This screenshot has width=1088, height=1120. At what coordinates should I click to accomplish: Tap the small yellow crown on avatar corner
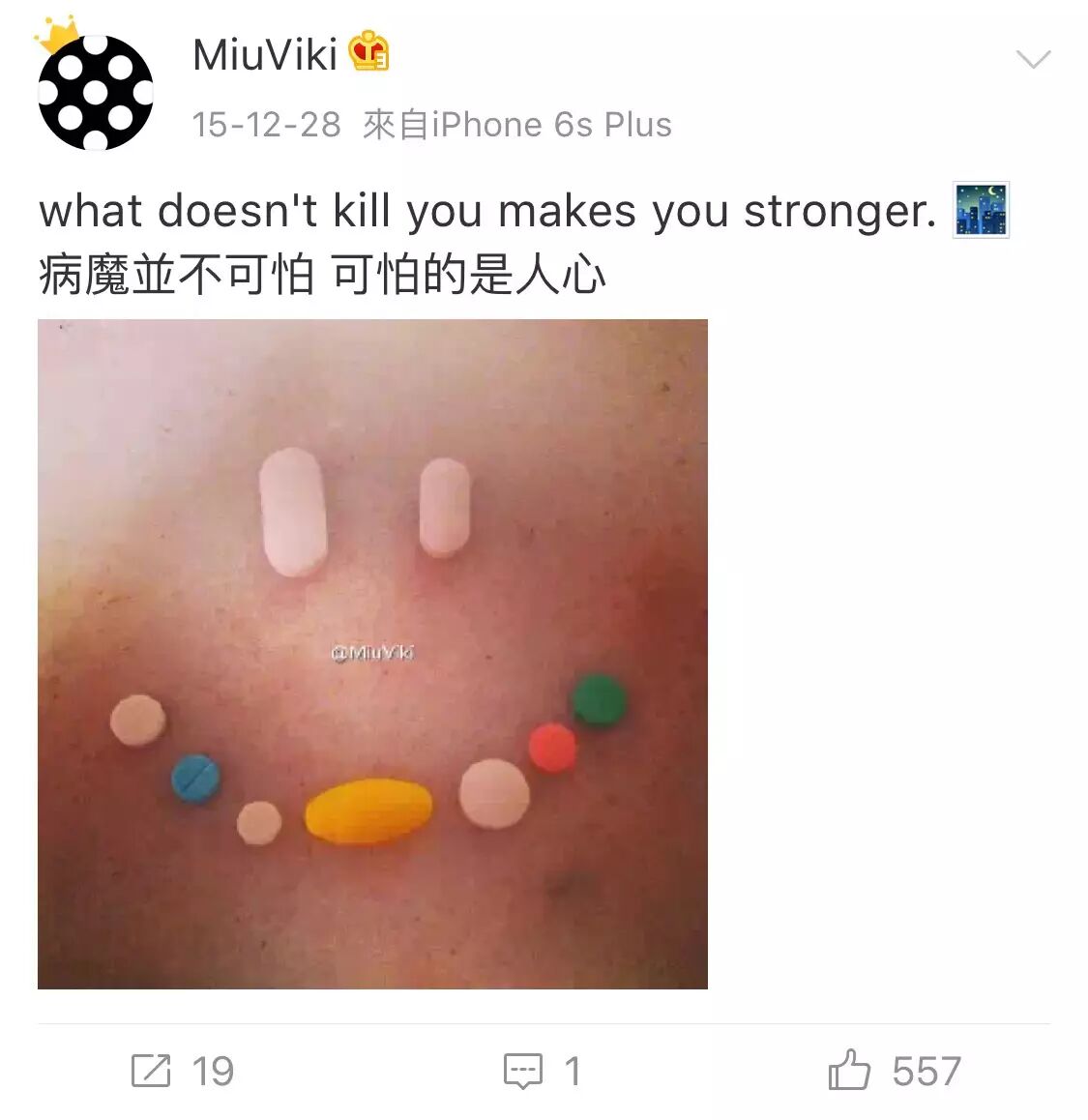pos(57,34)
